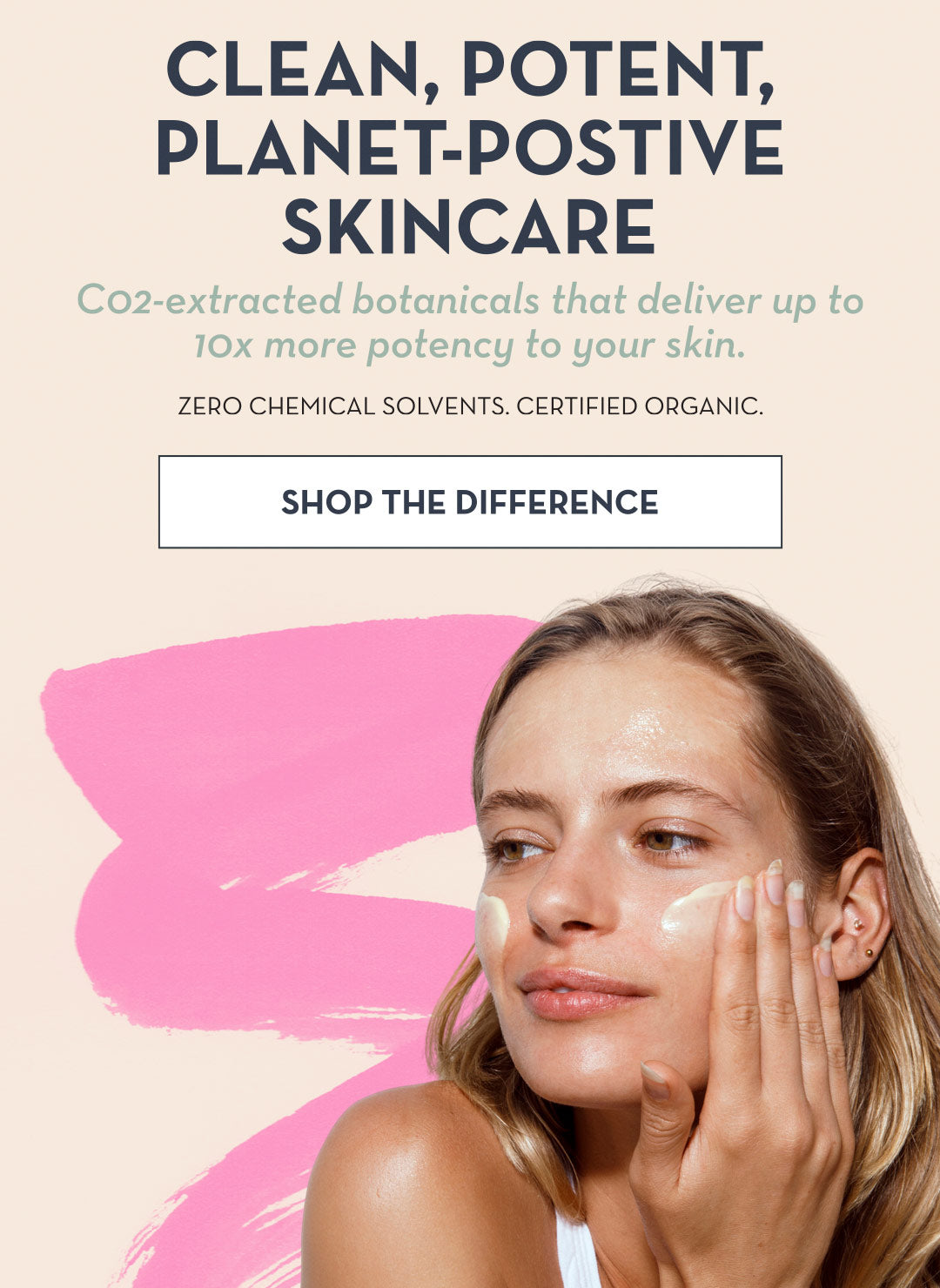Screen dimensions: 940x1288
Task: Click the "10x more potency to your skin" line
Action: pos(470,345)
